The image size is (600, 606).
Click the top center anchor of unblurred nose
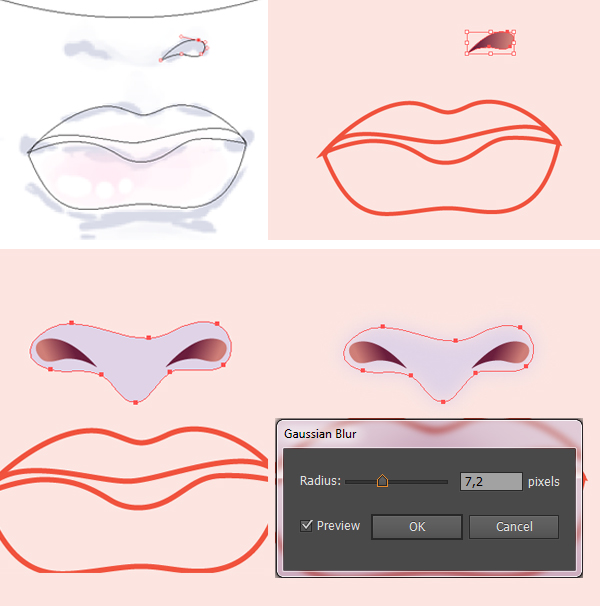pos(149,337)
